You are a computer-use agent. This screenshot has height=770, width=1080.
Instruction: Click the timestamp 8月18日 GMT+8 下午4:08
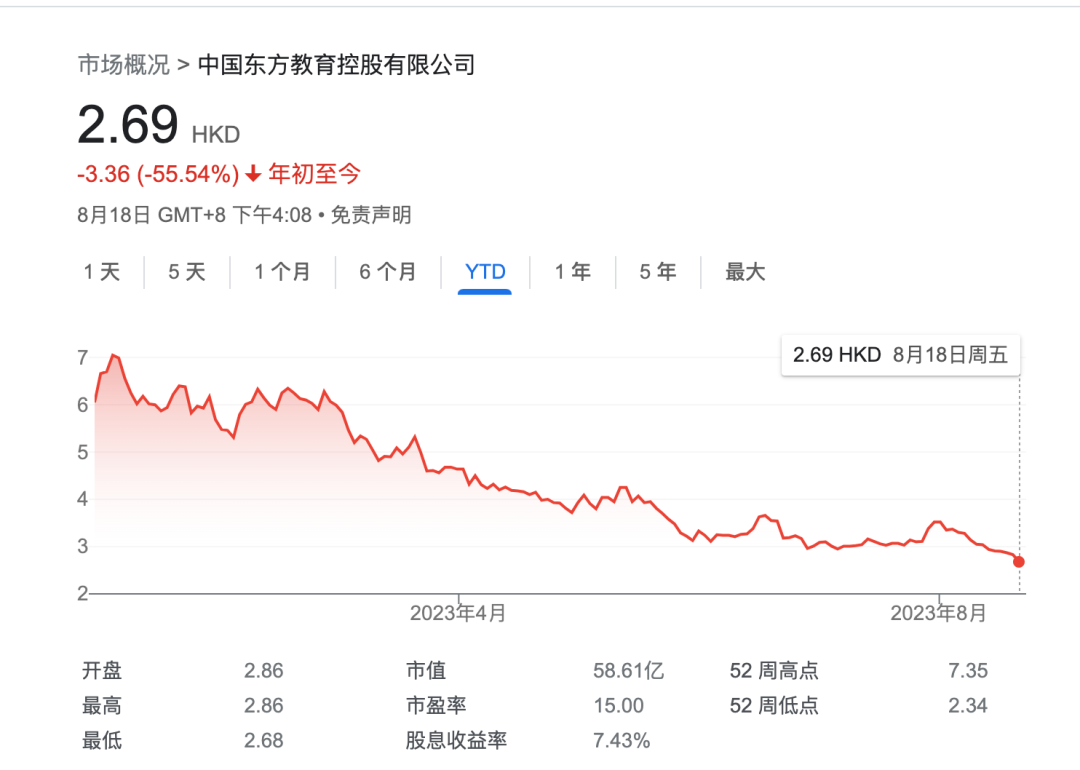pos(195,215)
